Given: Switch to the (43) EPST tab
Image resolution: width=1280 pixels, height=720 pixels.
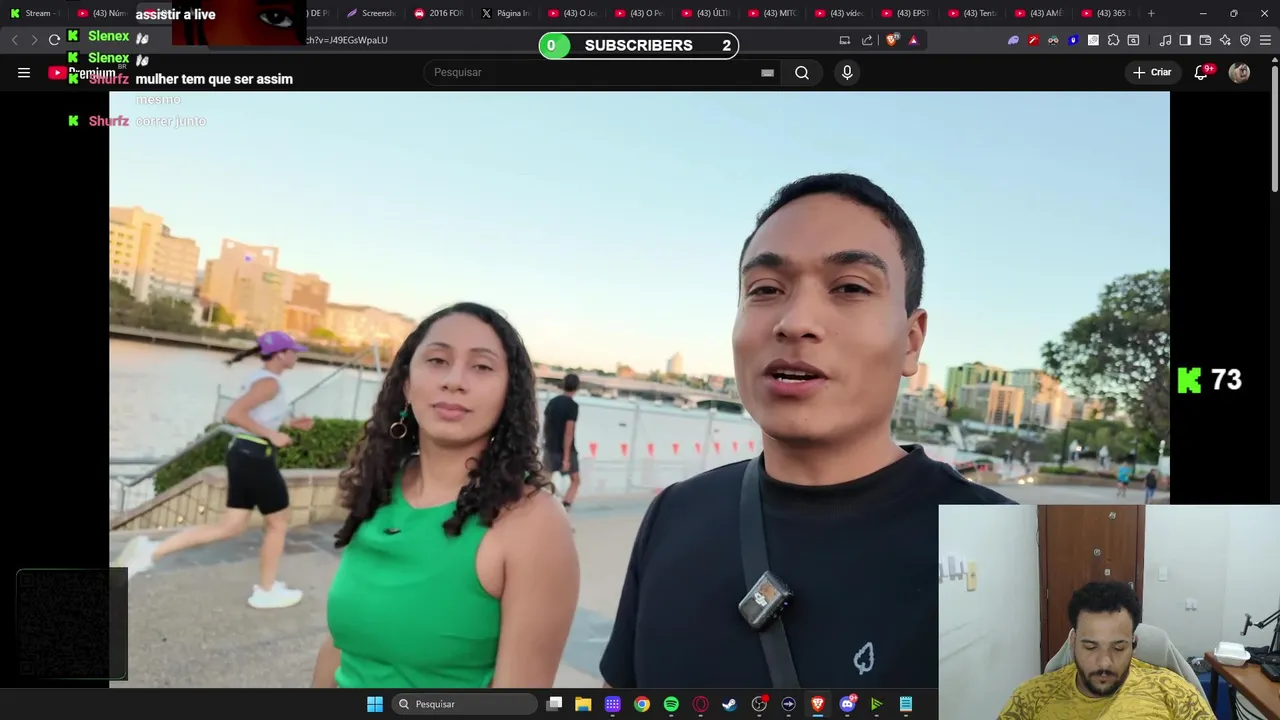Looking at the screenshot, I should pyautogui.click(x=905, y=13).
